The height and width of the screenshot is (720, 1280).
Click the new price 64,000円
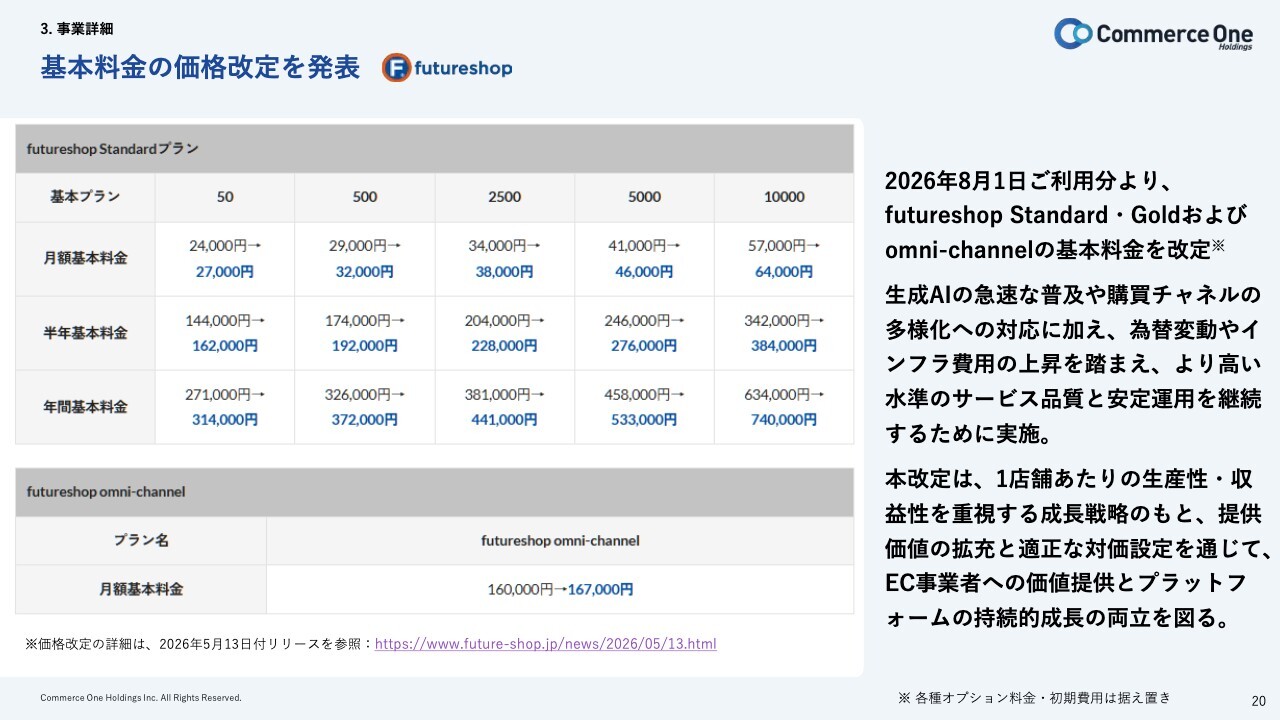point(784,271)
